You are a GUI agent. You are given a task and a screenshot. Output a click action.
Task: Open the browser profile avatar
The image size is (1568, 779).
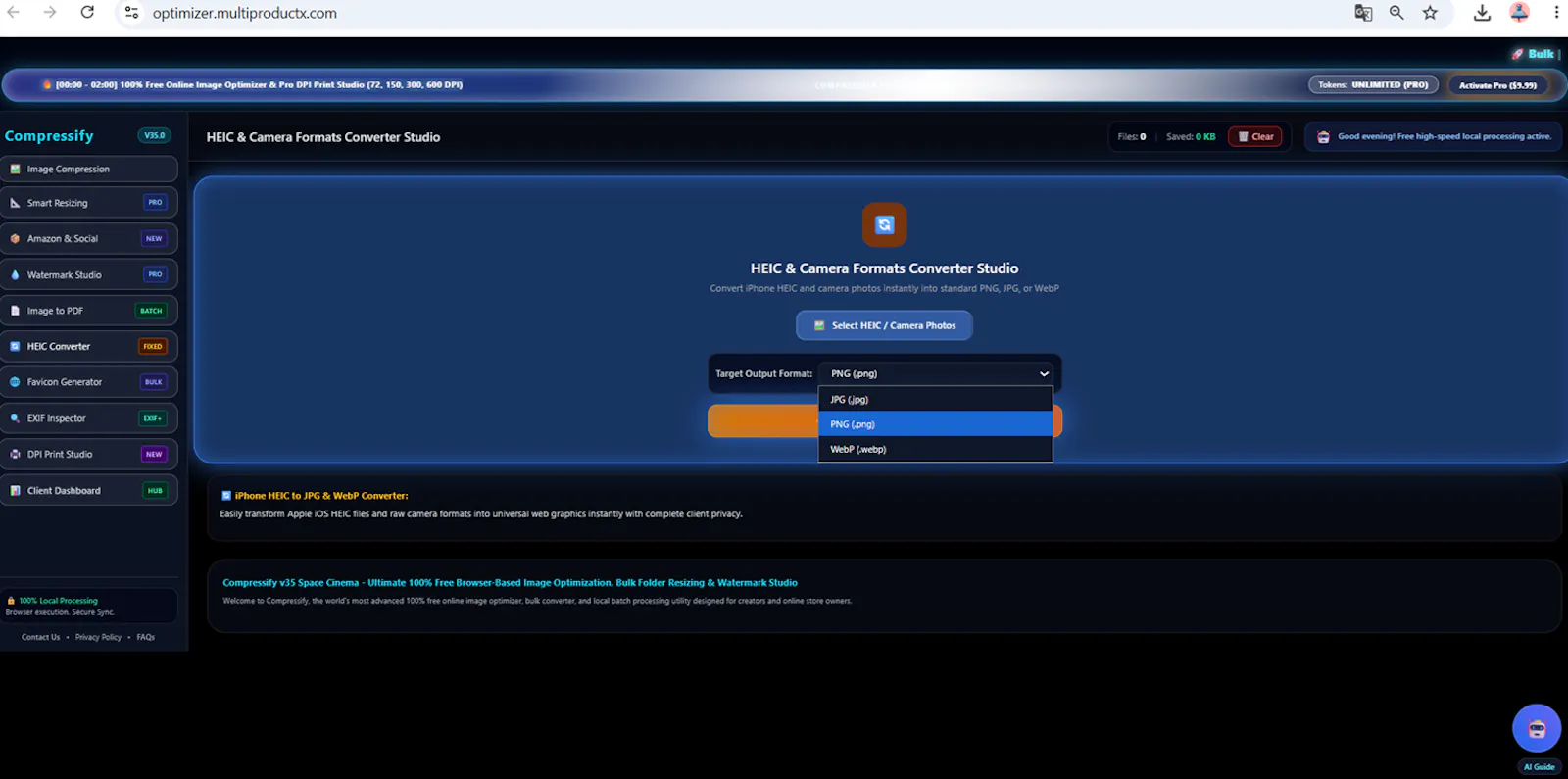[1519, 13]
